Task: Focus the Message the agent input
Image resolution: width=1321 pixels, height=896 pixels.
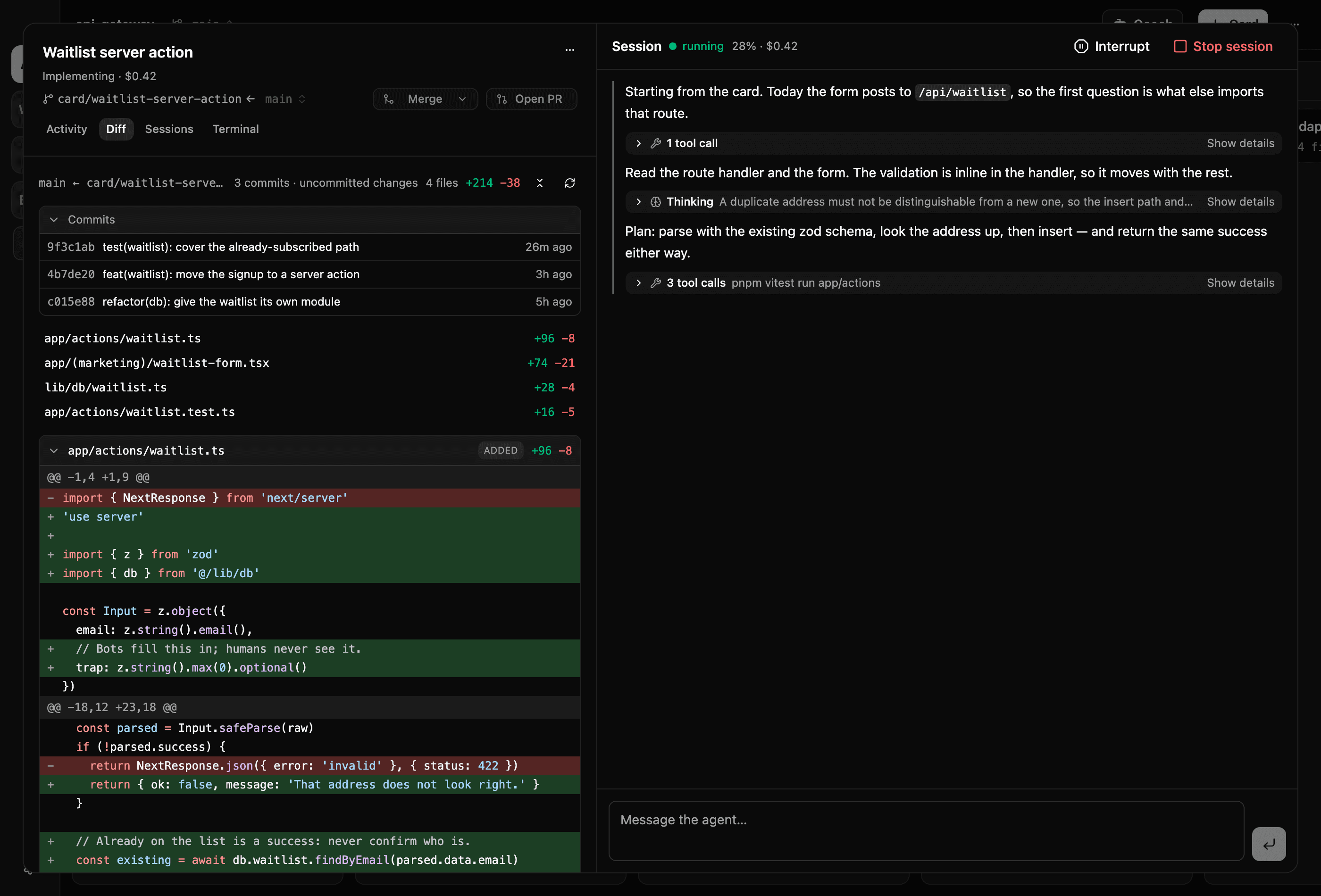Action: point(926,830)
